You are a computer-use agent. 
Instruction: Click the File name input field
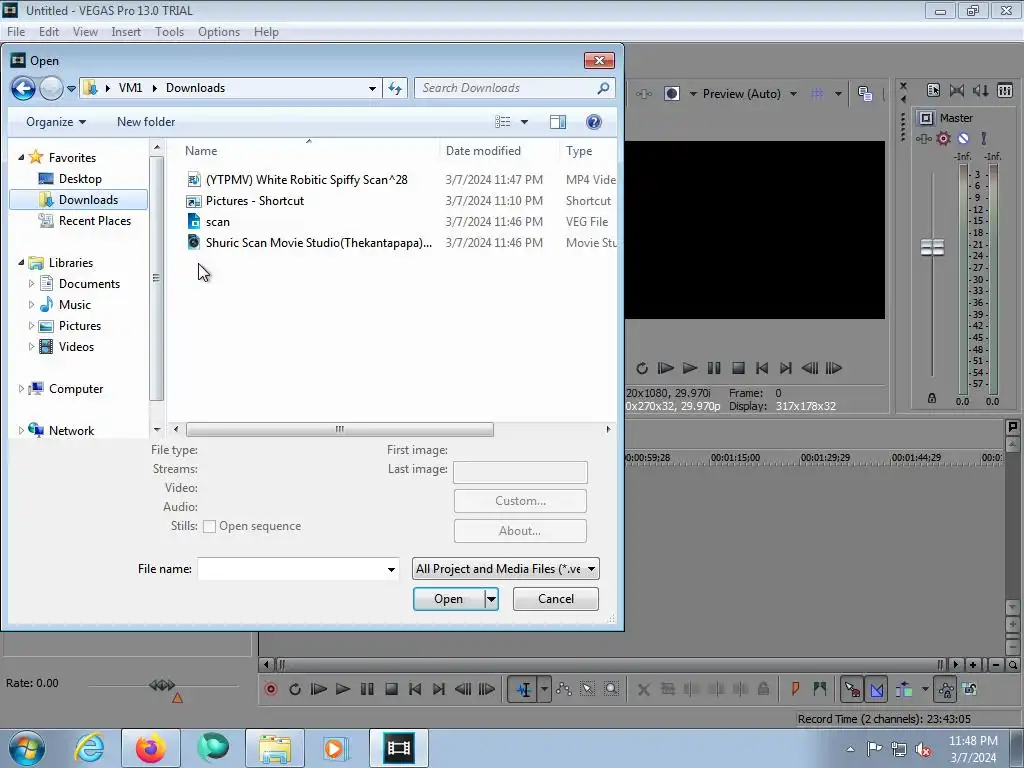coord(298,569)
